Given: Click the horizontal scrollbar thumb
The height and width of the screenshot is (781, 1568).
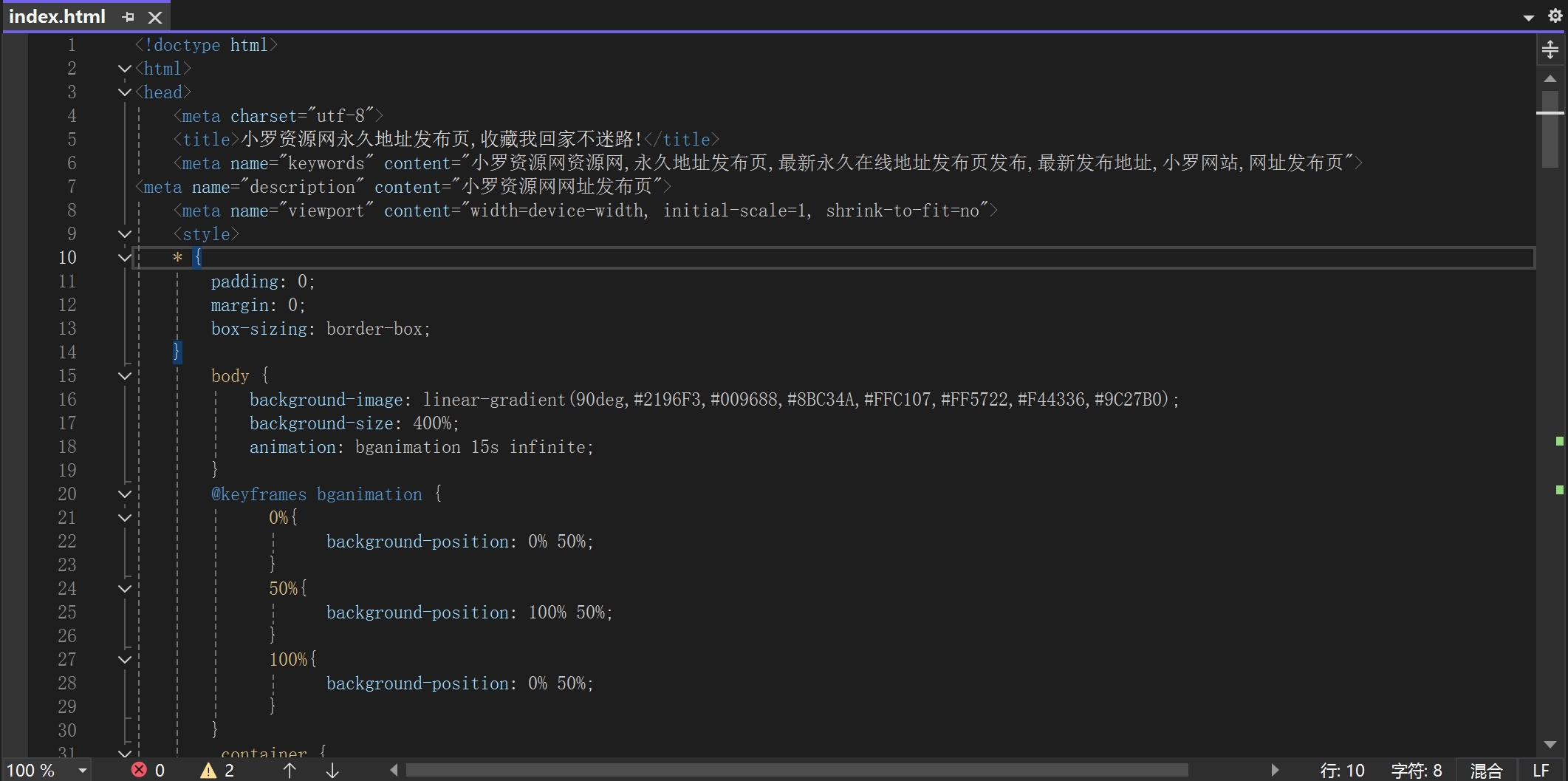Looking at the screenshot, I should tap(797, 771).
